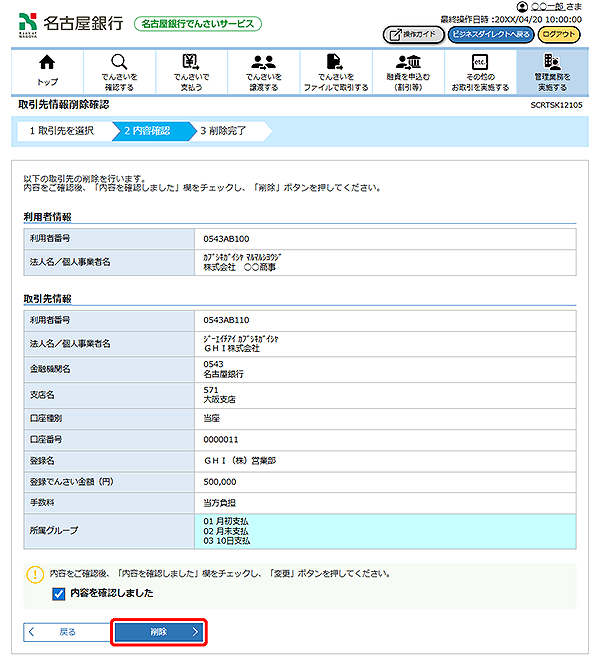Click the 名古屋銀行 logo
This screenshot has height=660, width=600.
tap(72, 22)
